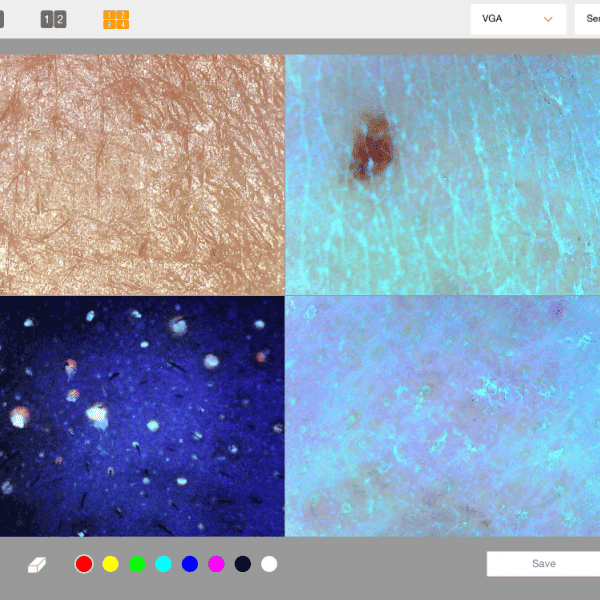Select the light purple skin image panel

[443, 416]
